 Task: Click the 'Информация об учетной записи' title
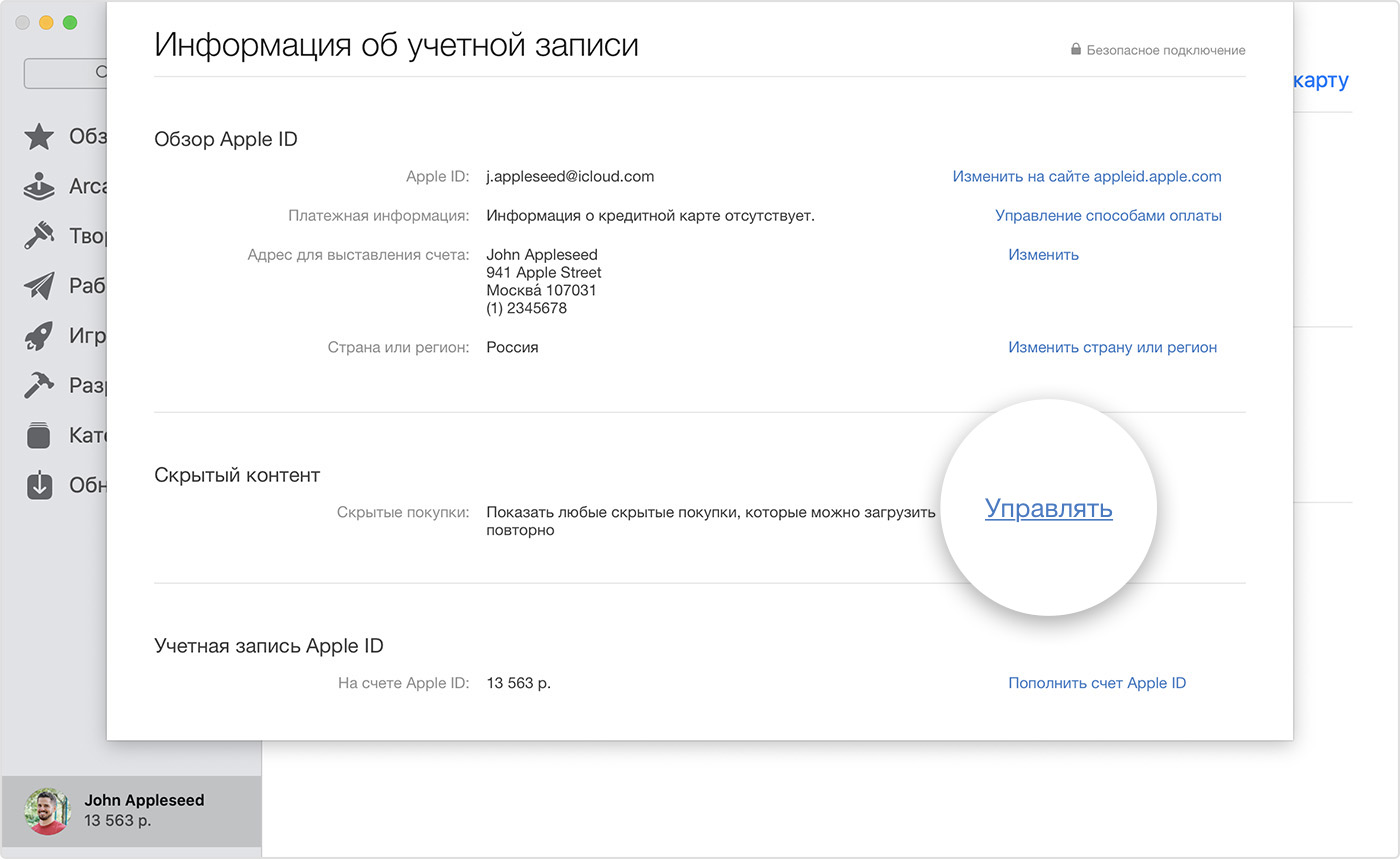[396, 45]
